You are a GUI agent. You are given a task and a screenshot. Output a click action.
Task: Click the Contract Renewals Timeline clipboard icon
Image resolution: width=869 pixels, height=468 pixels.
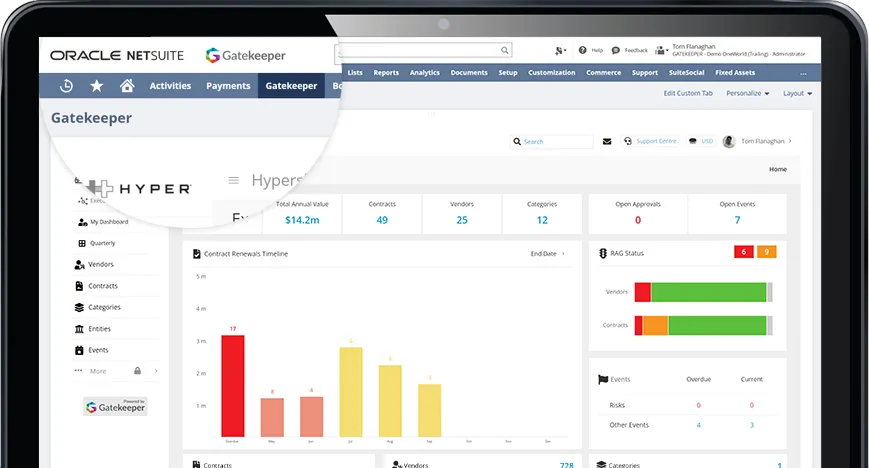(x=196, y=253)
